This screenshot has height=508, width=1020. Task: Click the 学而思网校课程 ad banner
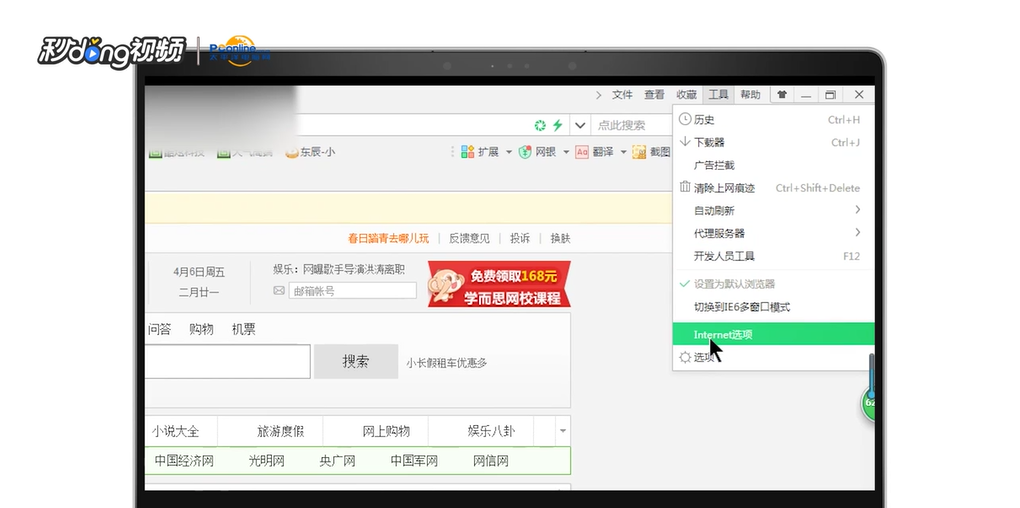499,284
